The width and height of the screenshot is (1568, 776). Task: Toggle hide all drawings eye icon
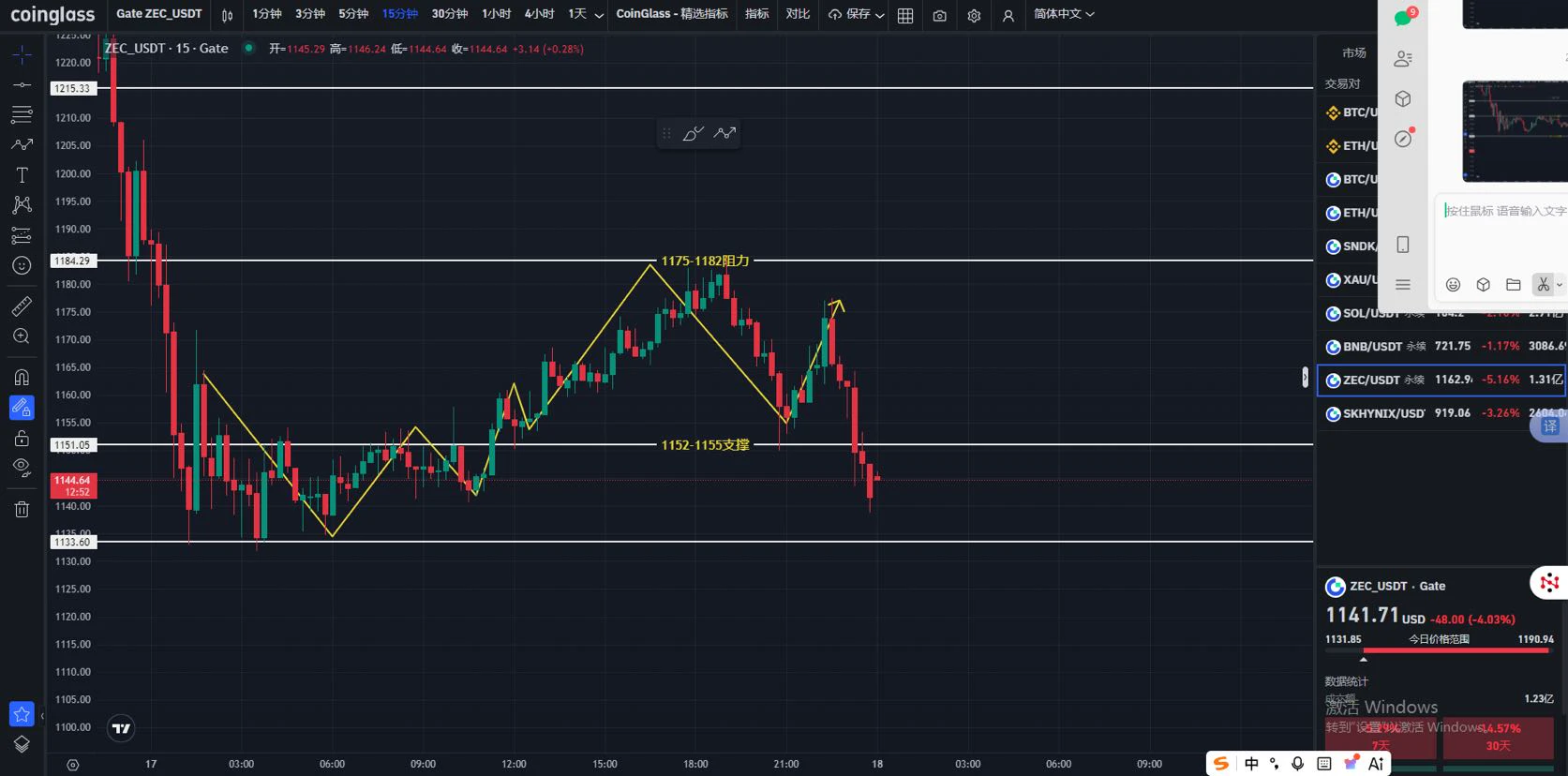click(x=22, y=467)
